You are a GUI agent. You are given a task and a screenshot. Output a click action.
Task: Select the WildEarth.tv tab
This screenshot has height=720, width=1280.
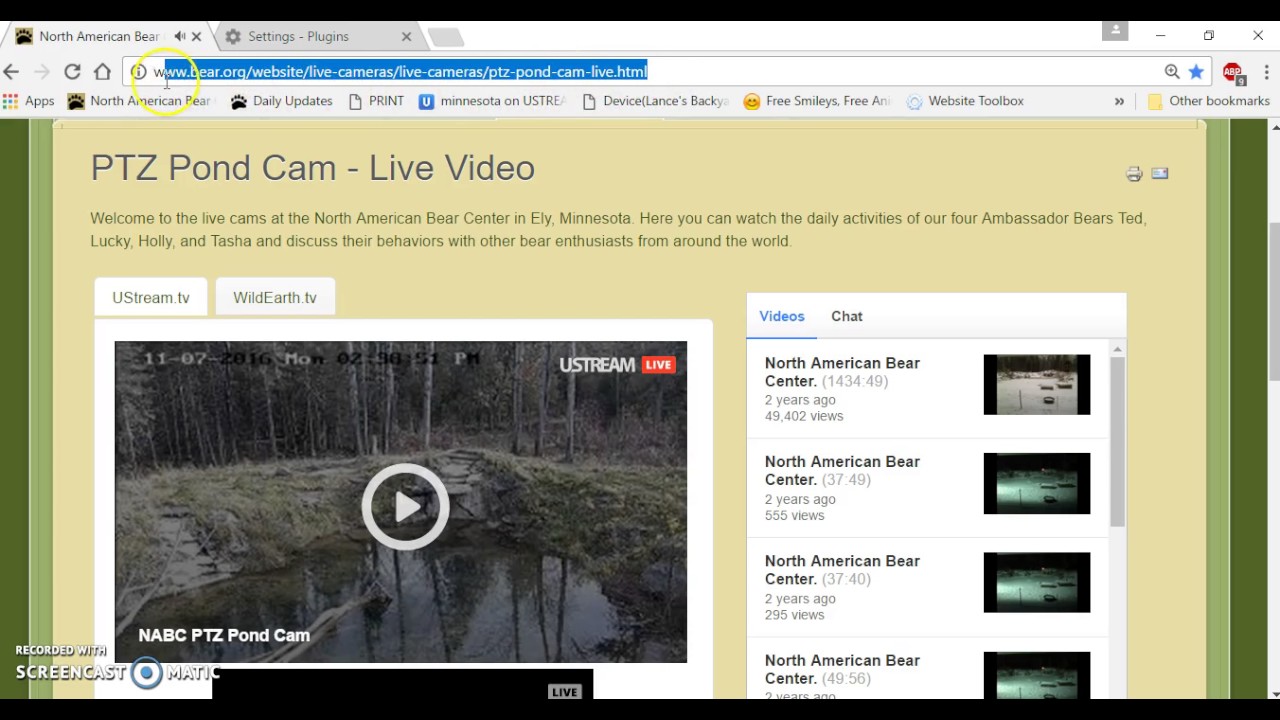275,297
